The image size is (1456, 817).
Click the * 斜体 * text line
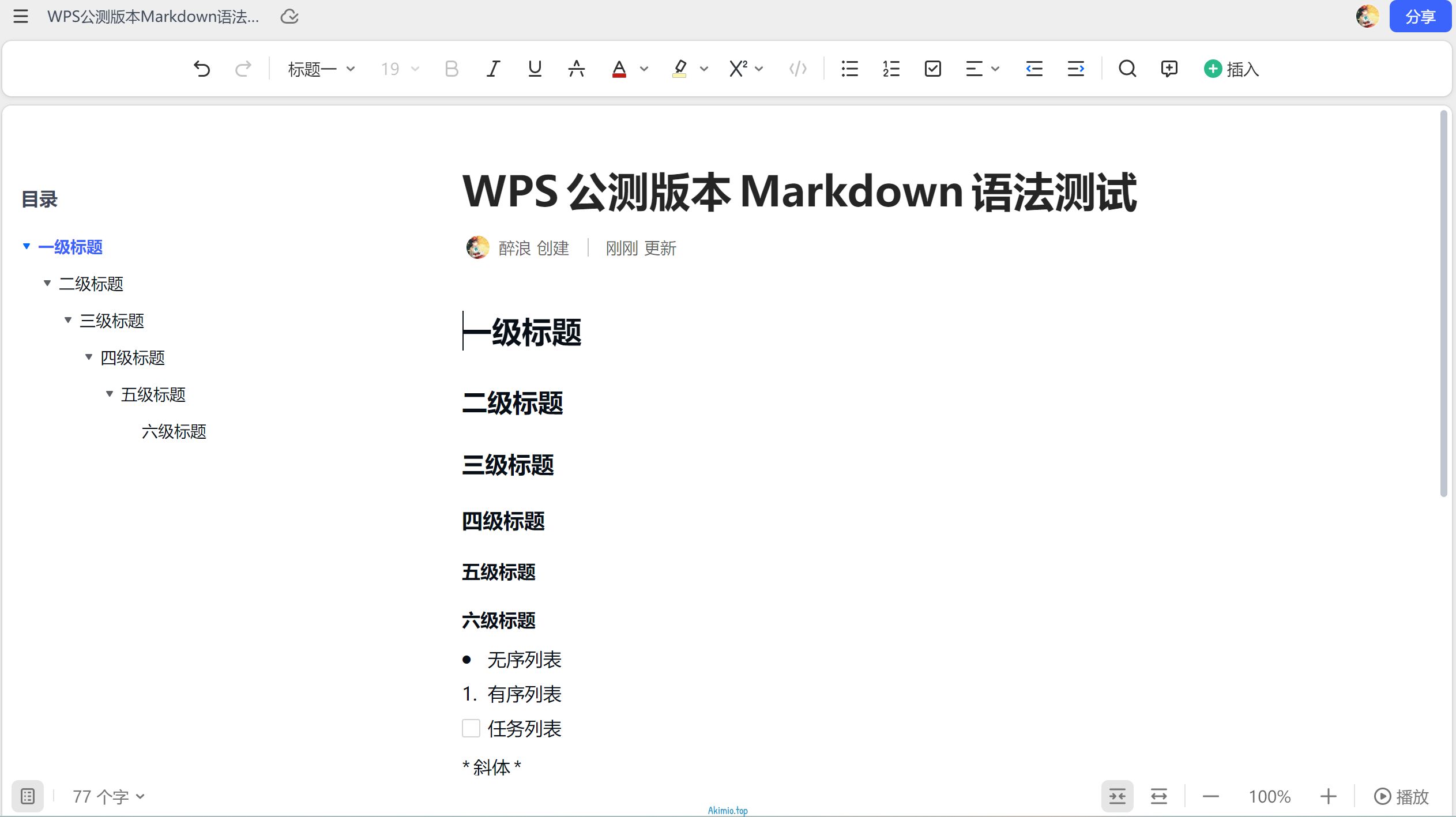point(492,767)
